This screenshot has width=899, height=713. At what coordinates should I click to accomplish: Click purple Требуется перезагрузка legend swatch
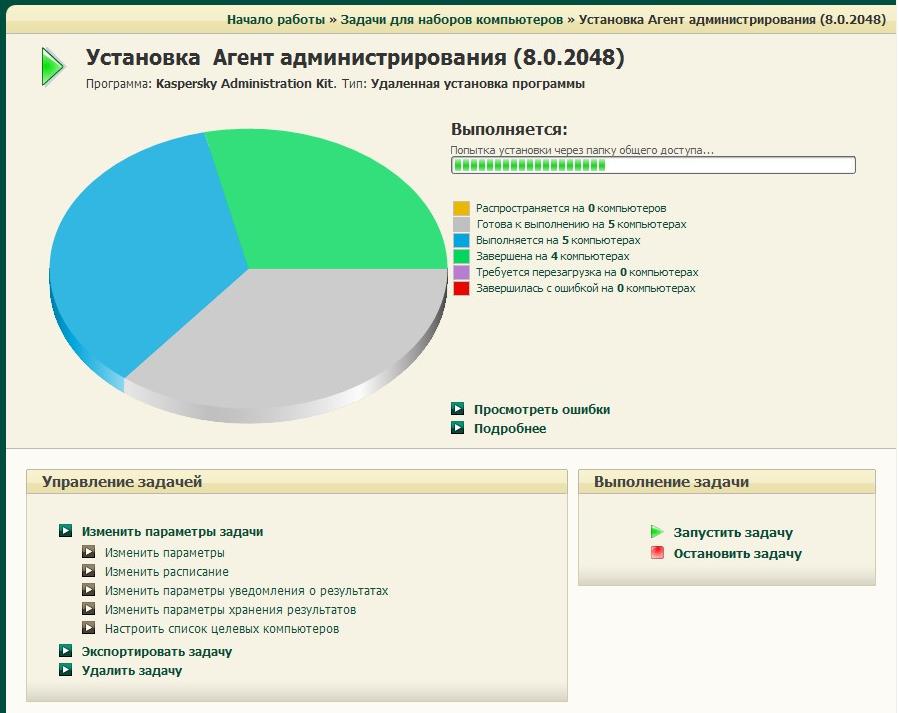[461, 272]
